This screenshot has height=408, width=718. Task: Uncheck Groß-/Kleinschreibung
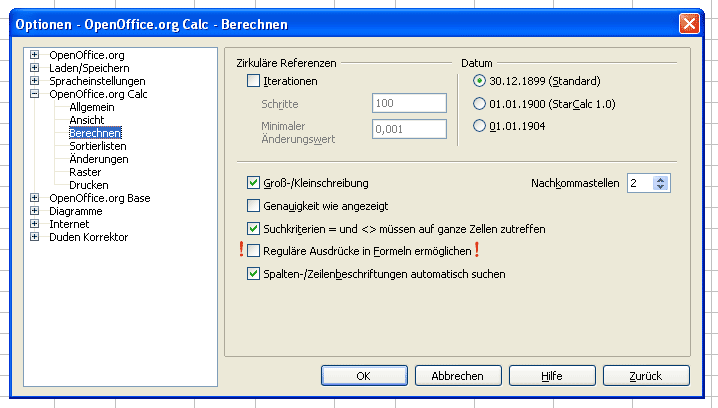[x=253, y=183]
